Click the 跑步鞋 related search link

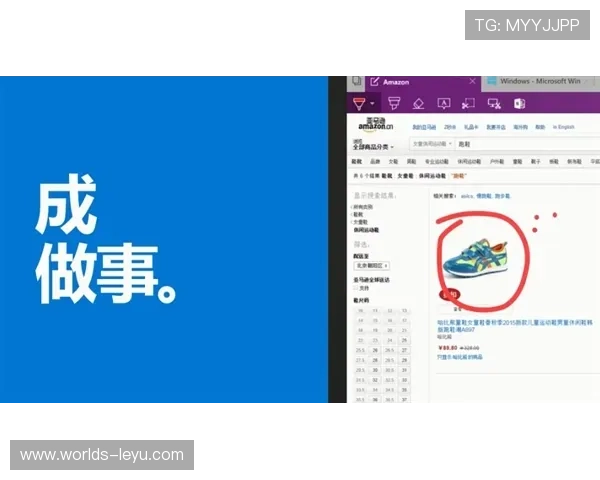click(502, 196)
